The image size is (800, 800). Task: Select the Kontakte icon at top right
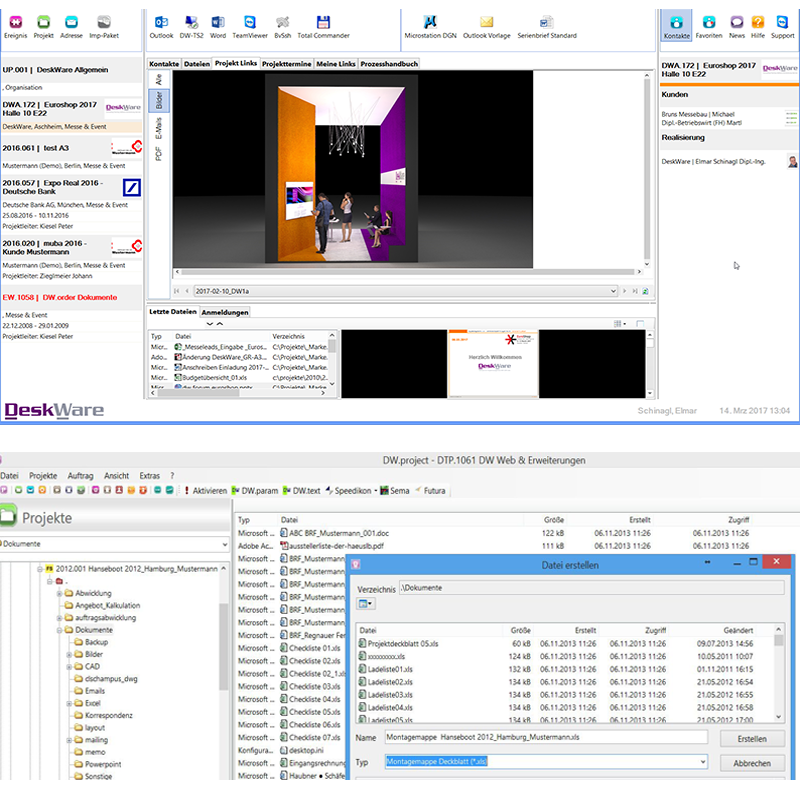(677, 27)
